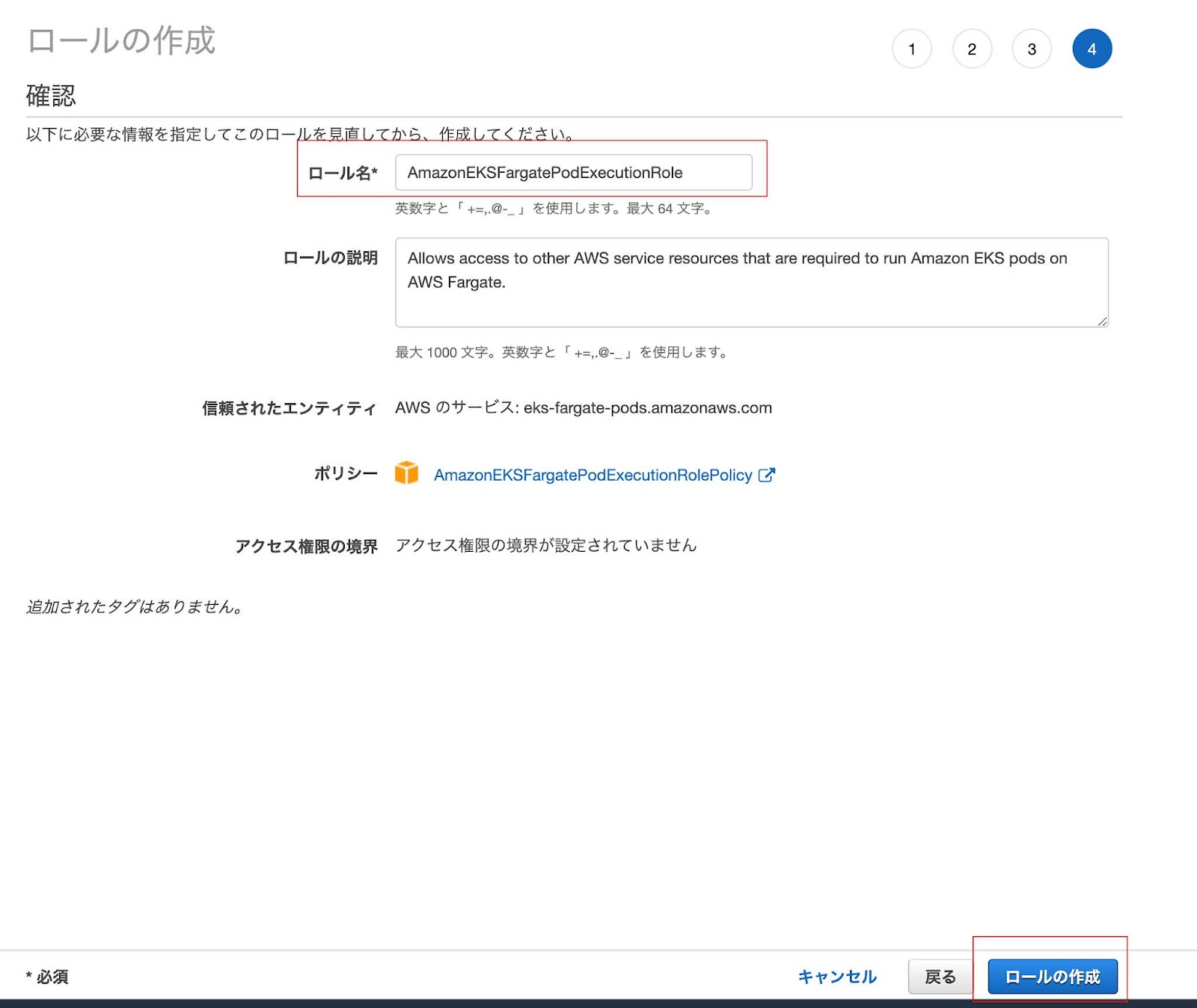Jump to wizard step 2 circle
The image size is (1197, 1008).
click(972, 49)
